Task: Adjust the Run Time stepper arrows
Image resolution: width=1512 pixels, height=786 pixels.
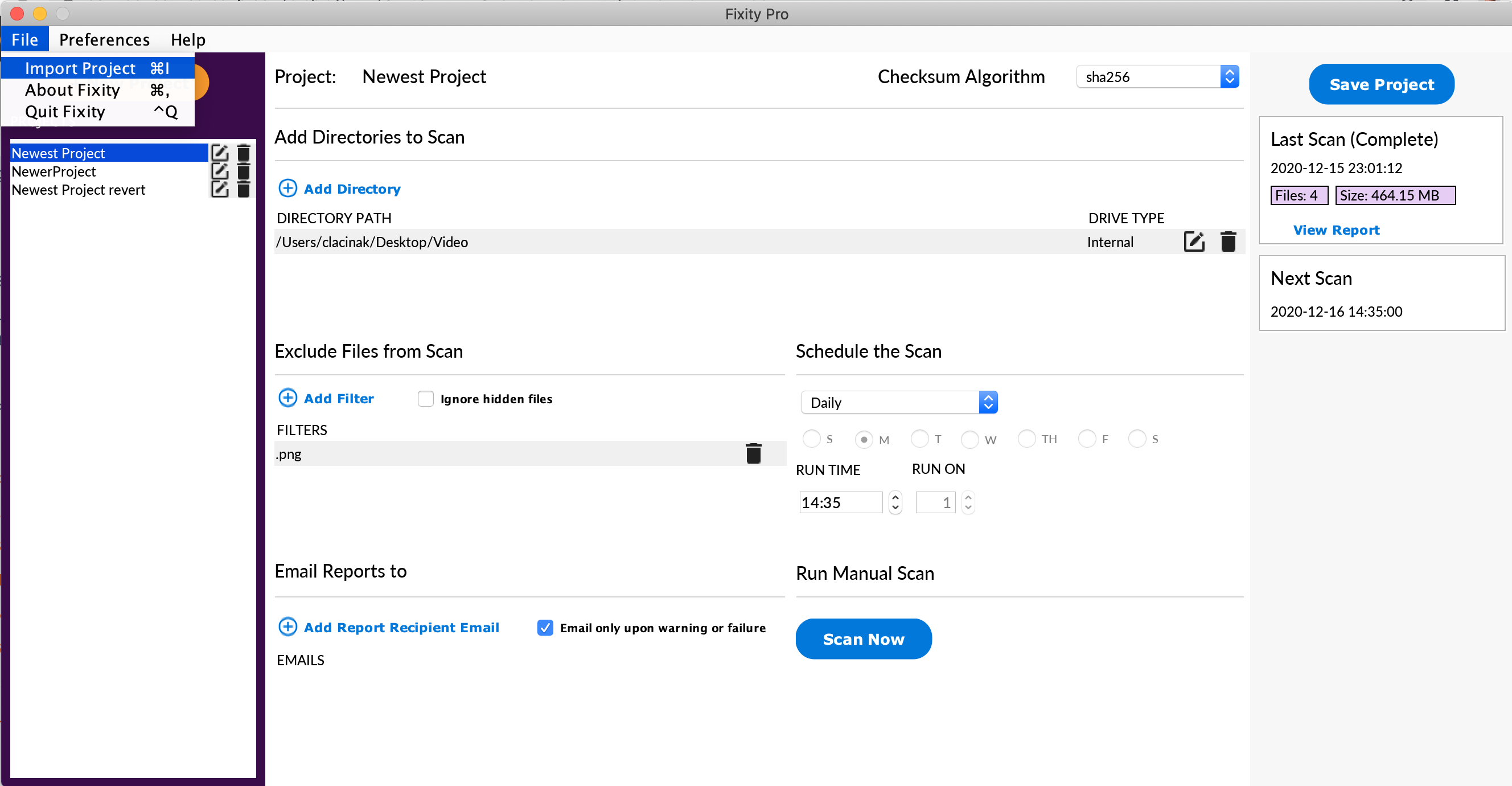Action: (x=895, y=502)
